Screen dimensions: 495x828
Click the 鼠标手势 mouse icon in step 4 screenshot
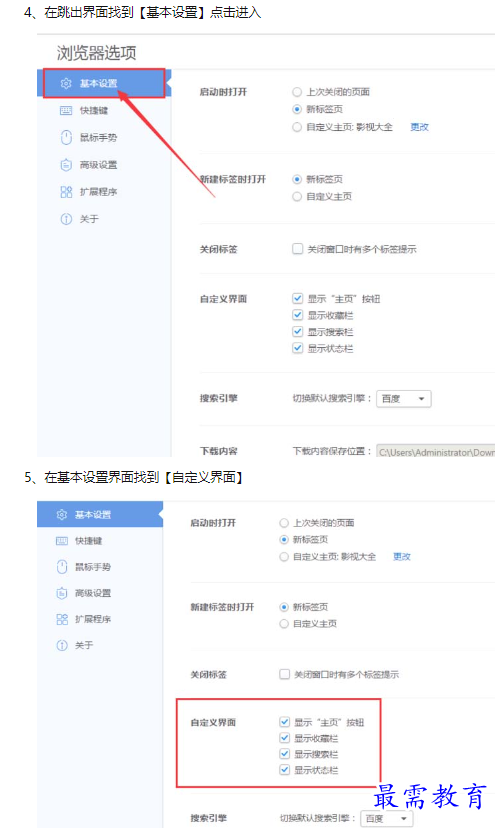pyautogui.click(x=66, y=137)
